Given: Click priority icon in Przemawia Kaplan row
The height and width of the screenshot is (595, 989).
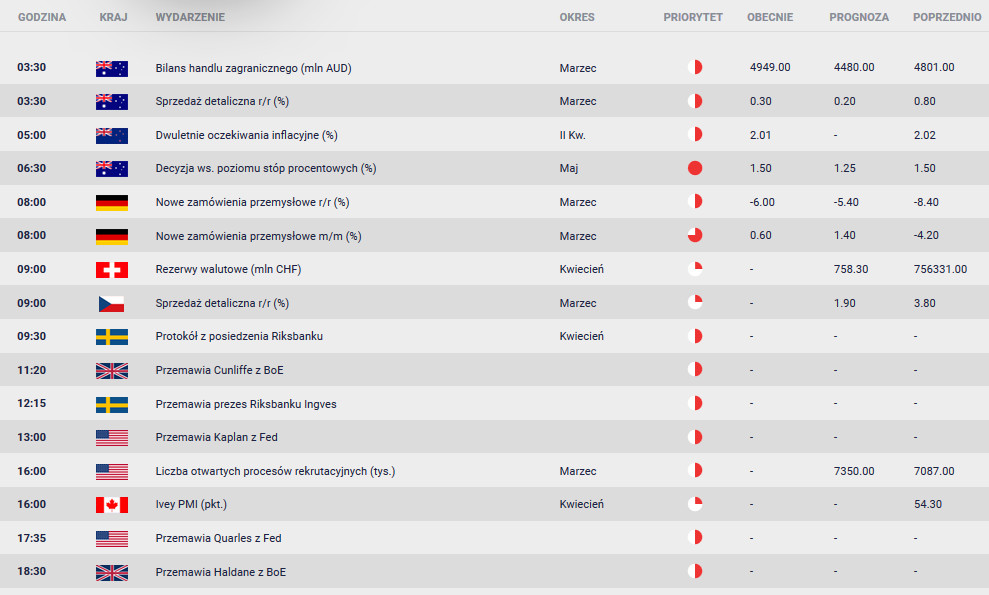Looking at the screenshot, I should 695,437.
